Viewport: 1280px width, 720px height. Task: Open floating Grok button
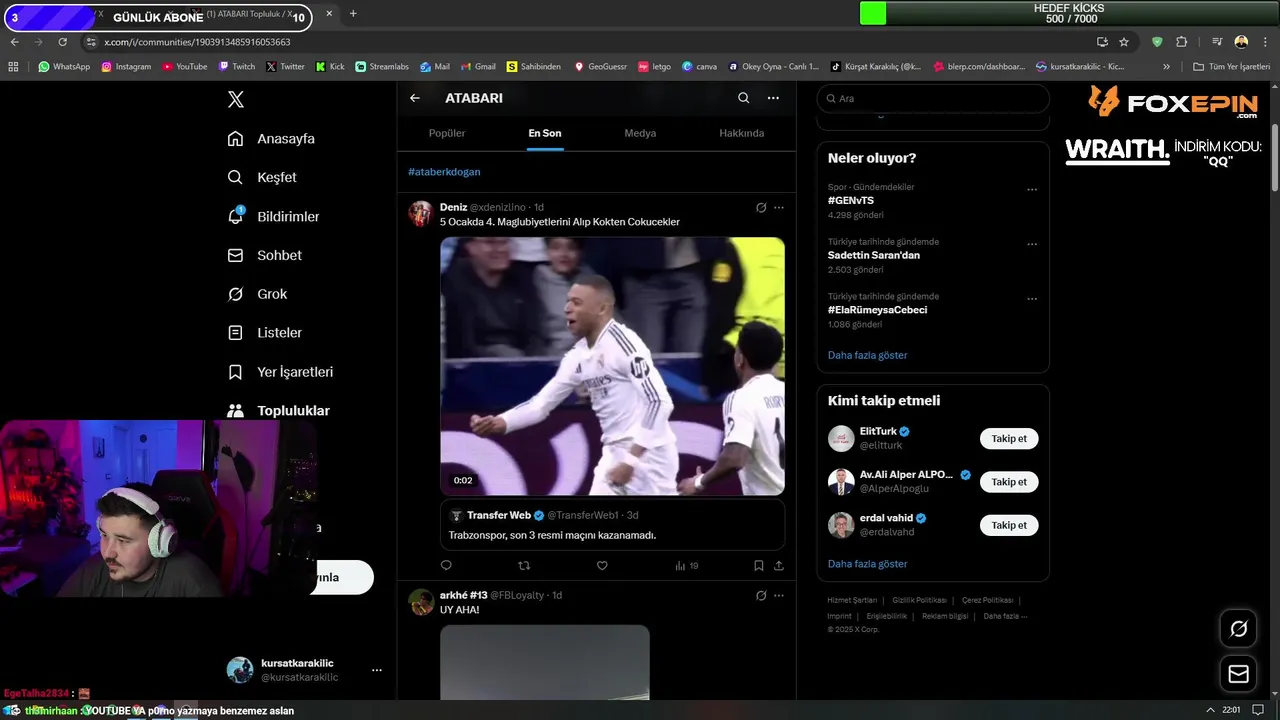(x=1238, y=629)
